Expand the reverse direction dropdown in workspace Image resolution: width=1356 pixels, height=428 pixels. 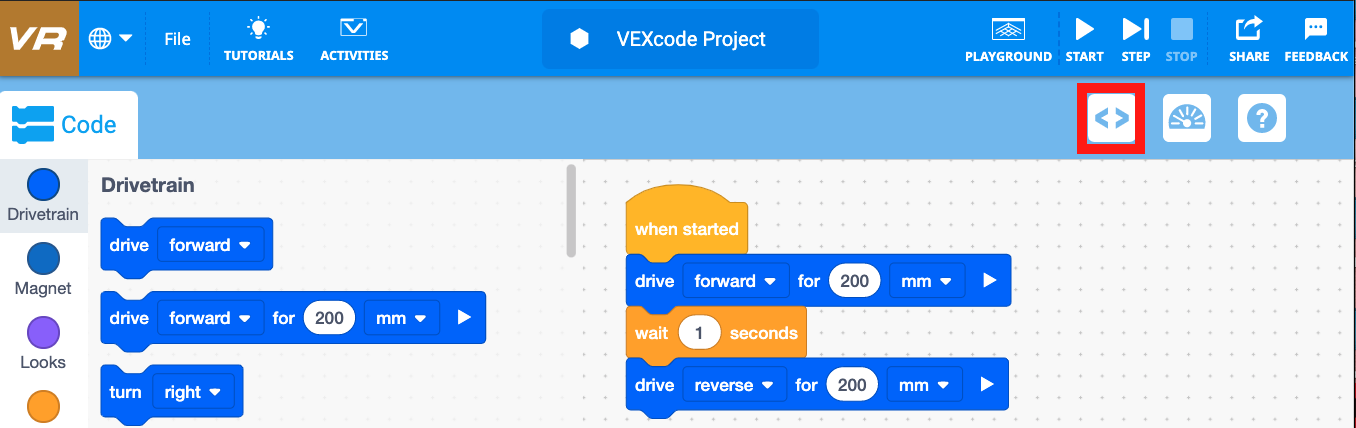click(735, 385)
